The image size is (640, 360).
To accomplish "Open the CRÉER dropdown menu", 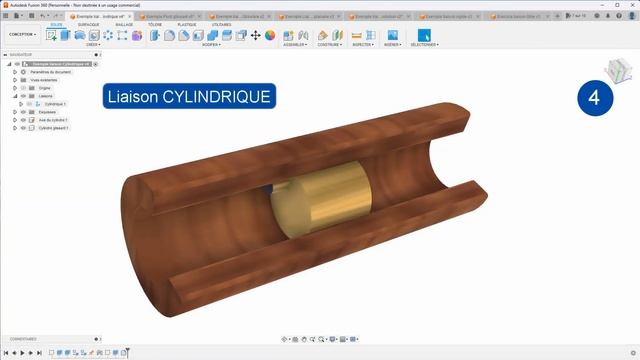I will click(x=93, y=44).
